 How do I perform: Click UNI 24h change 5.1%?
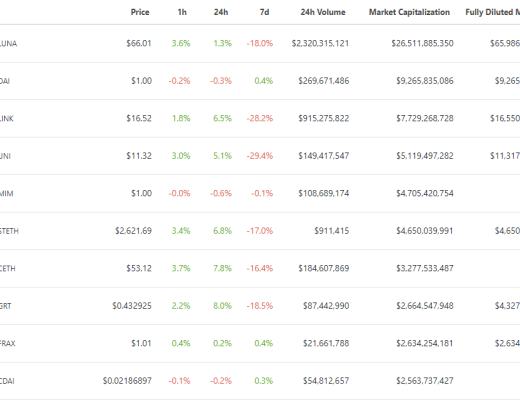tap(222, 156)
